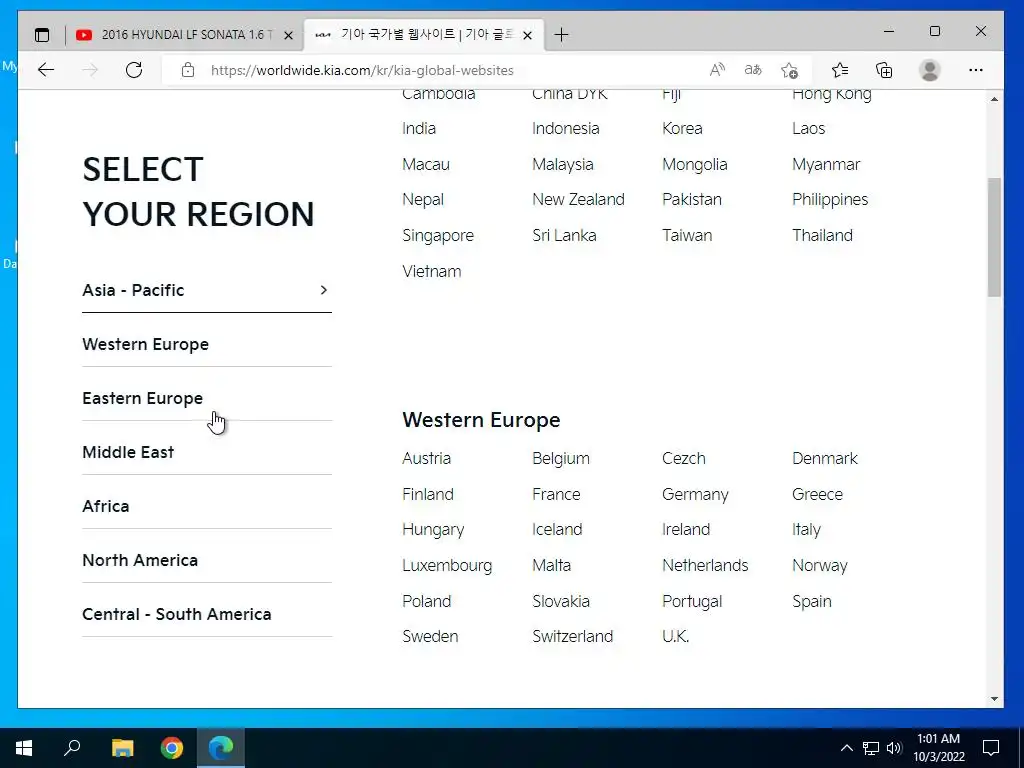Image resolution: width=1024 pixels, height=768 pixels.
Task: Select the Kia country websites tab
Action: [424, 35]
